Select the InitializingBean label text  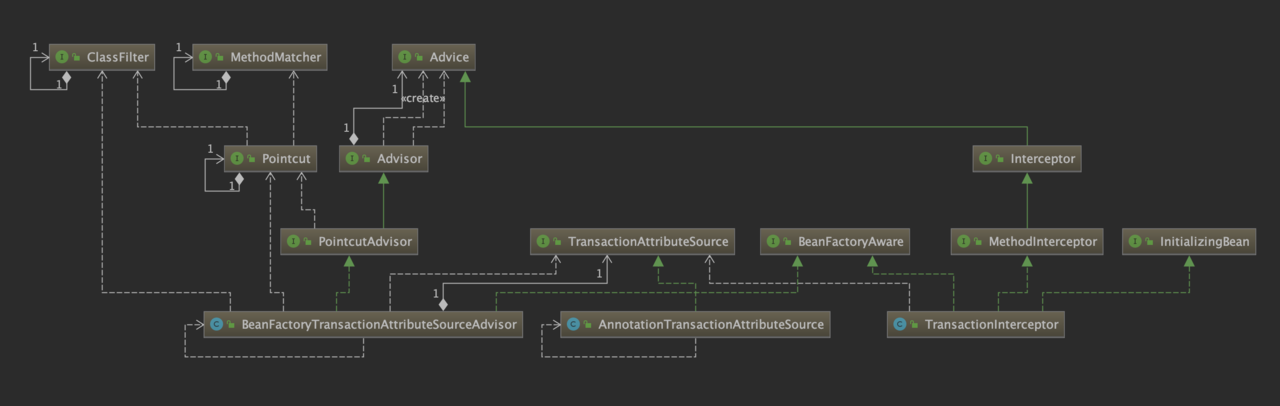[x=1205, y=241]
